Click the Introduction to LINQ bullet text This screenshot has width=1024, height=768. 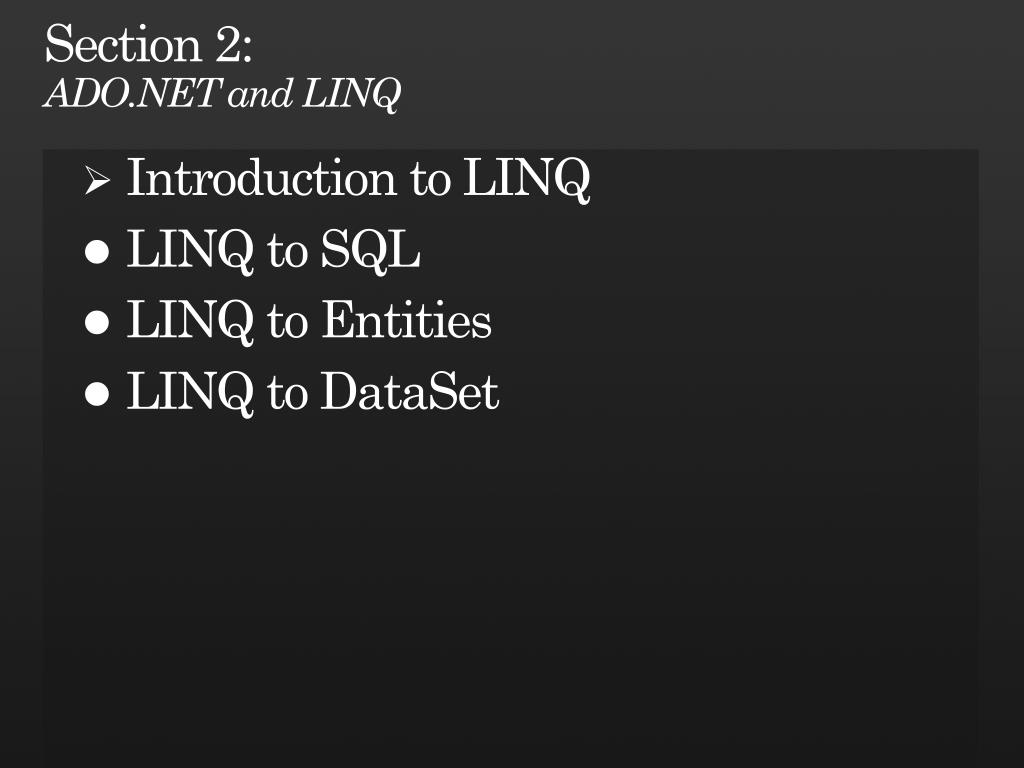pos(359,178)
